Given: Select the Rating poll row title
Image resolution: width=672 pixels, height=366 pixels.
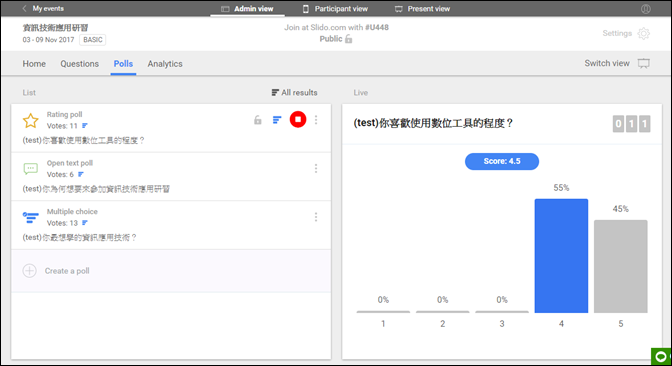Looking at the screenshot, I should click(64, 114).
